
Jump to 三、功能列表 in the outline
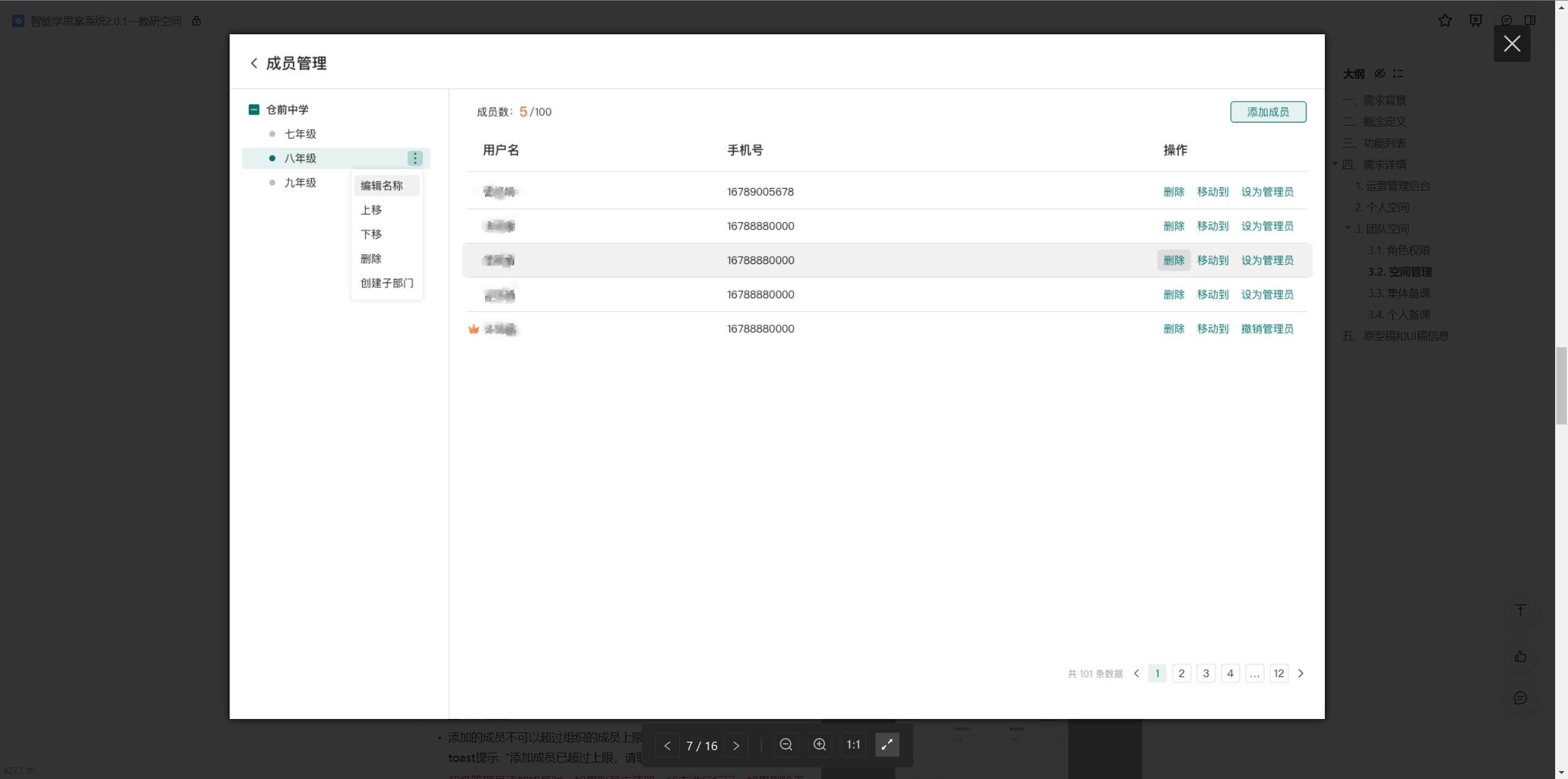click(1374, 143)
